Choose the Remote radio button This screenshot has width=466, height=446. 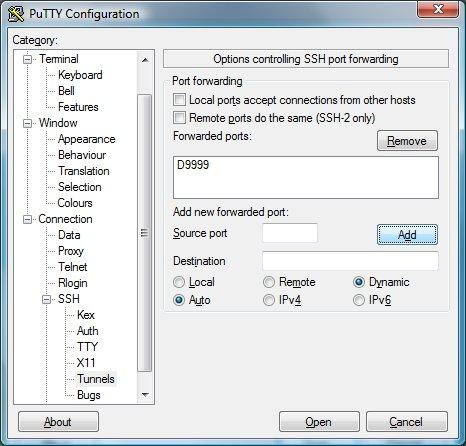[269, 282]
